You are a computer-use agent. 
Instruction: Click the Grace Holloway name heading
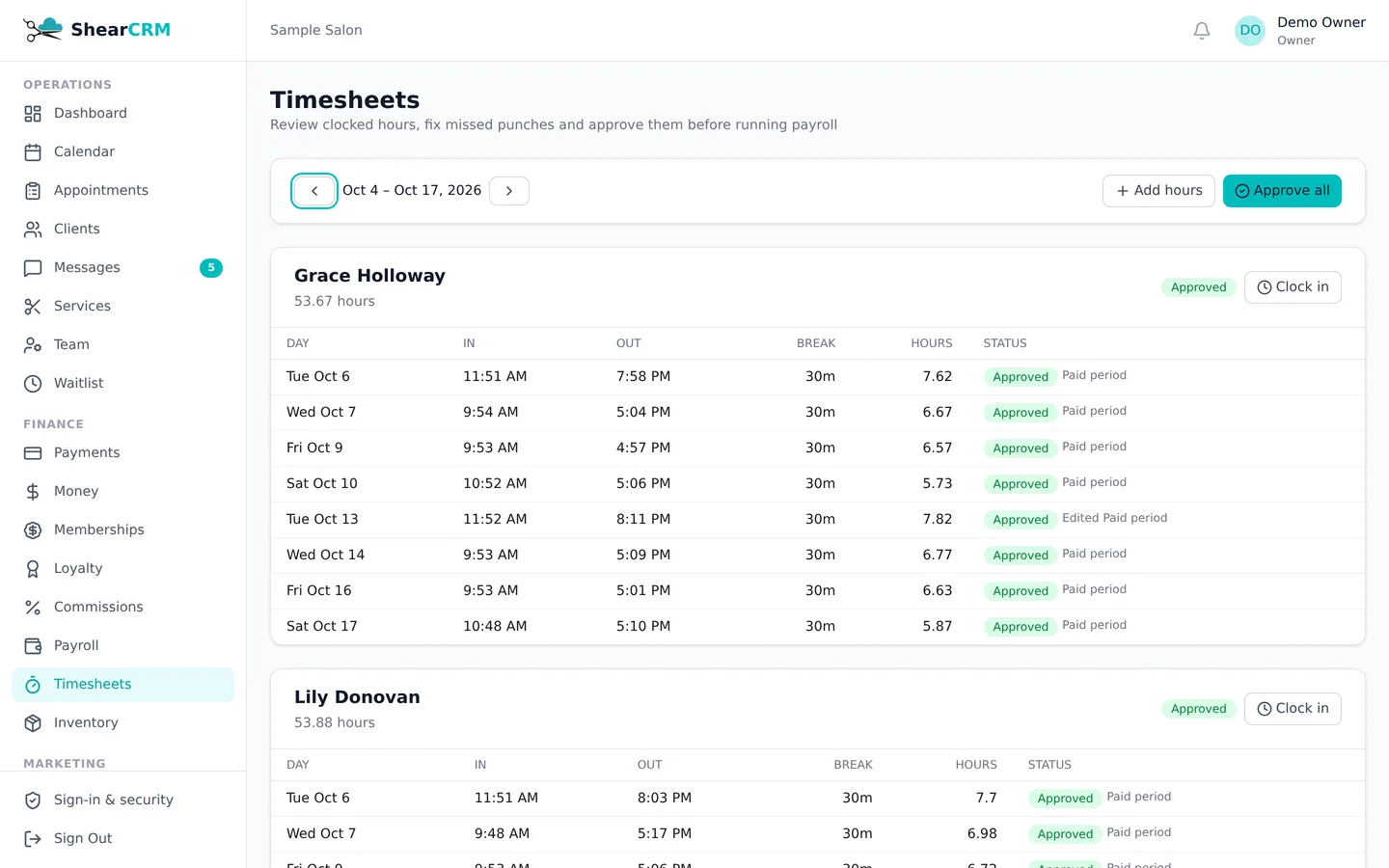point(369,276)
